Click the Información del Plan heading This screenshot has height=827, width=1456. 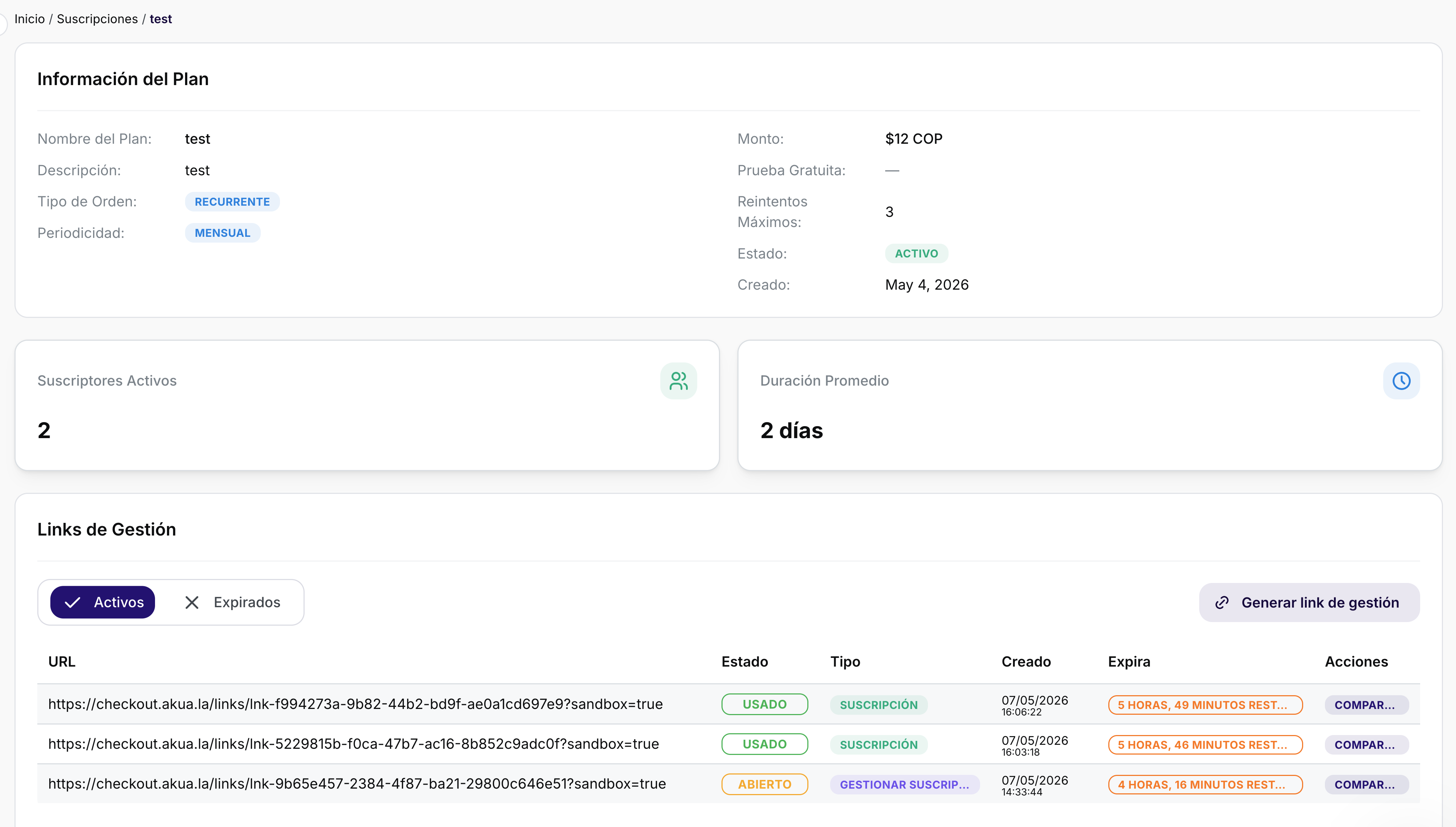coord(123,79)
